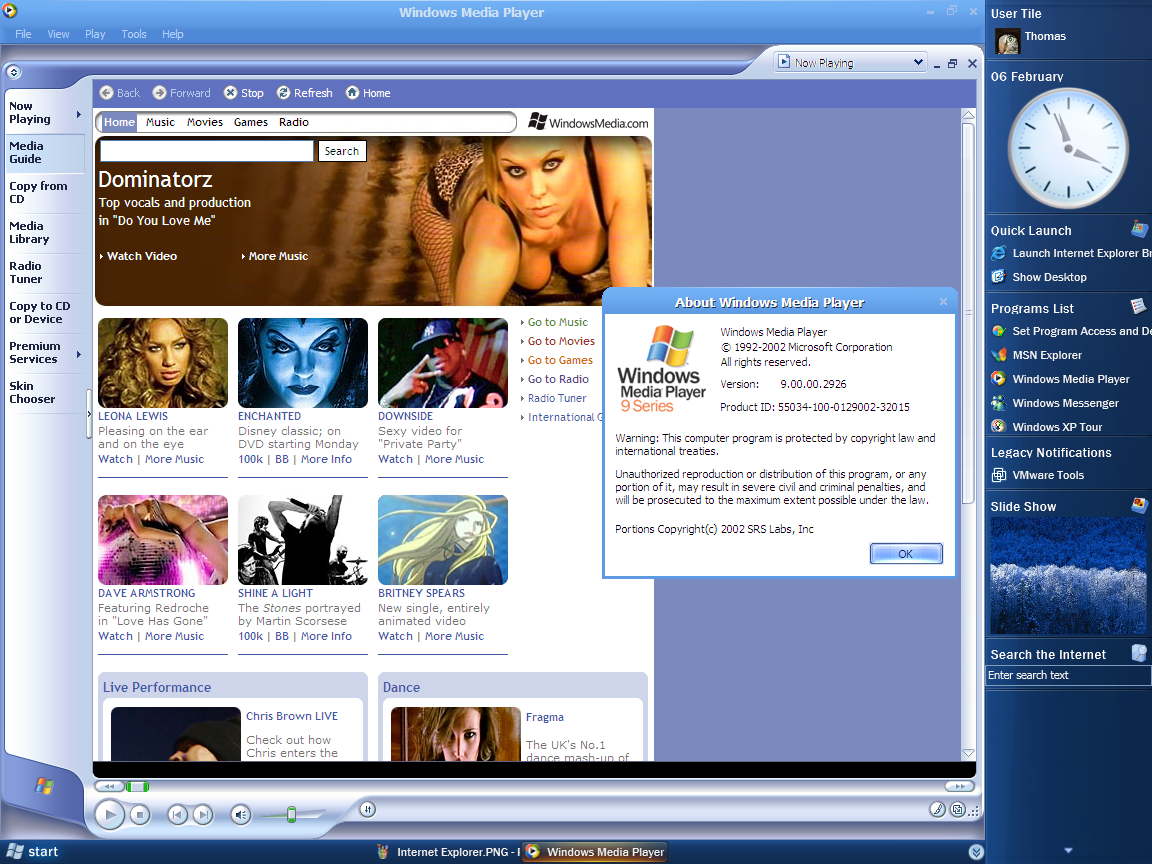
Task: Expand the Now Playing arrow in the taskbar
Action: (x=78, y=115)
